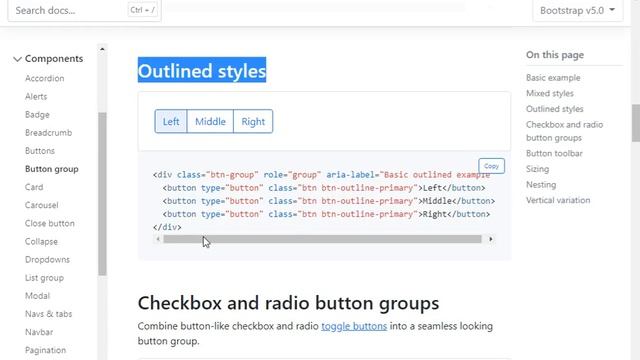Open Pagination component page
This screenshot has height=360, width=640.
[x=45, y=350]
